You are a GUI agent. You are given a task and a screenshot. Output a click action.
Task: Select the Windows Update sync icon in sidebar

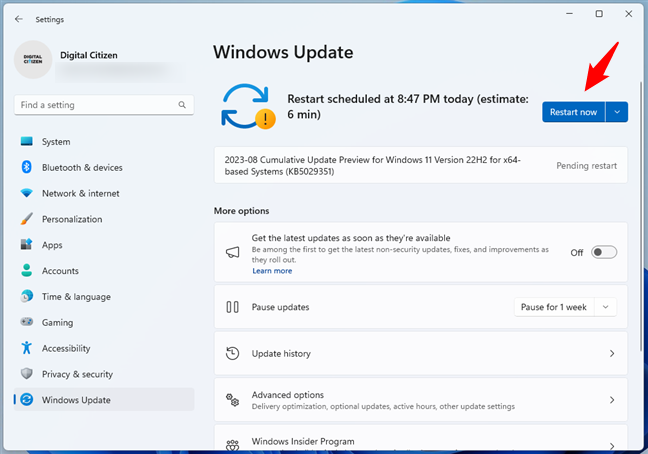tap(26, 399)
